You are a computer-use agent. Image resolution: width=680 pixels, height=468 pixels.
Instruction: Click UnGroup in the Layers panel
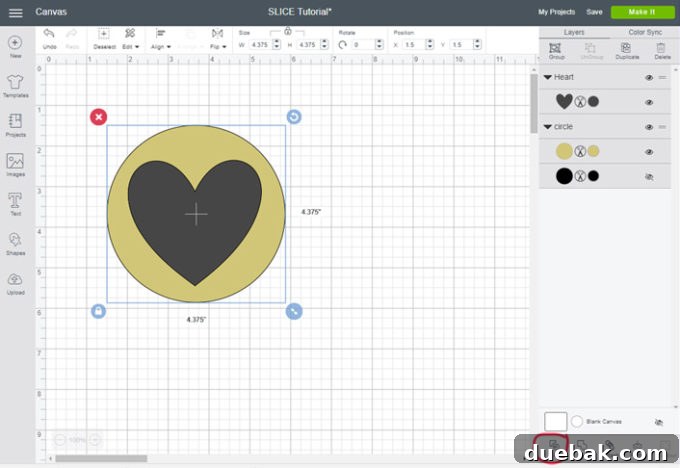coord(591,51)
